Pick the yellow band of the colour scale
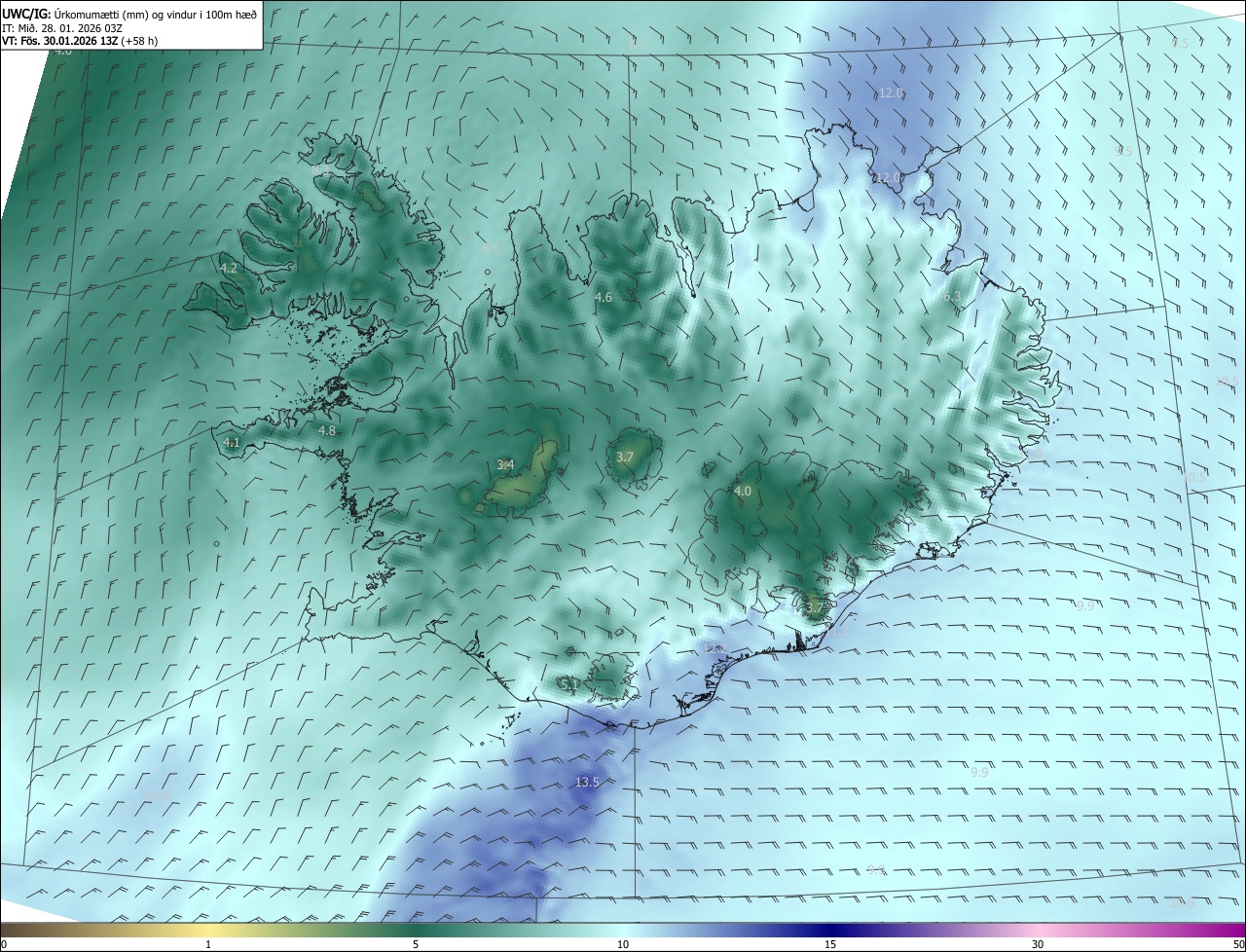 (x=208, y=930)
